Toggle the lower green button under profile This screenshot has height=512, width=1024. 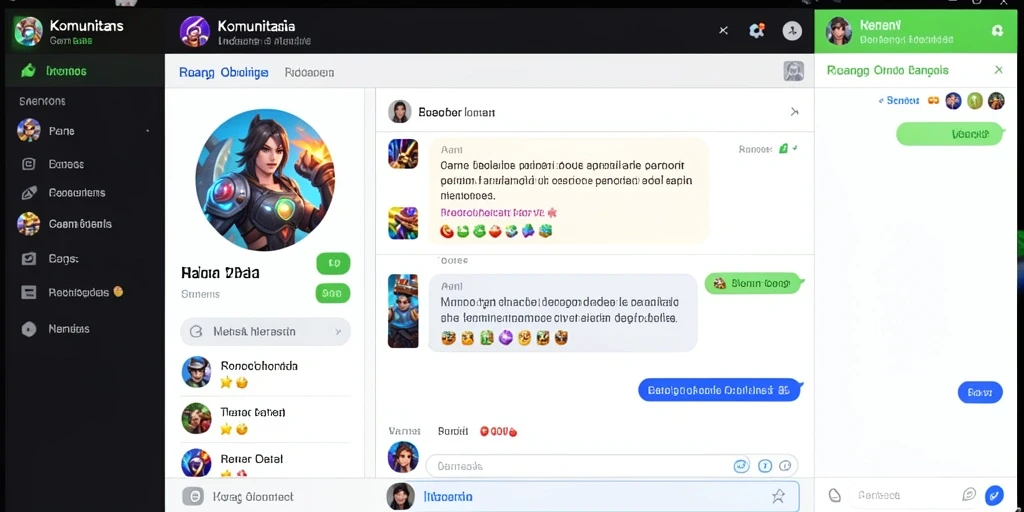[333, 293]
